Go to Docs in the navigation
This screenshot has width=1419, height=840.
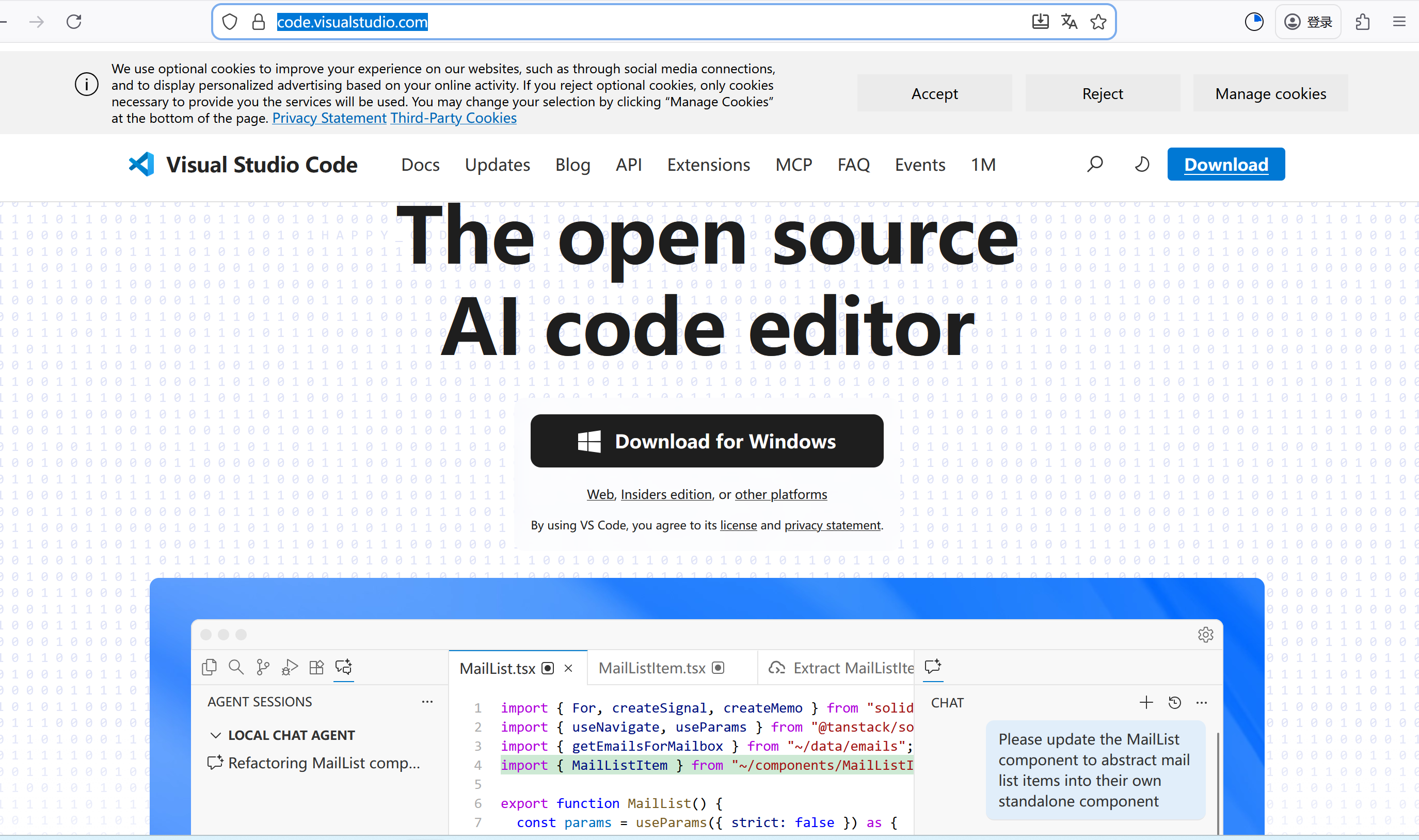[420, 165]
